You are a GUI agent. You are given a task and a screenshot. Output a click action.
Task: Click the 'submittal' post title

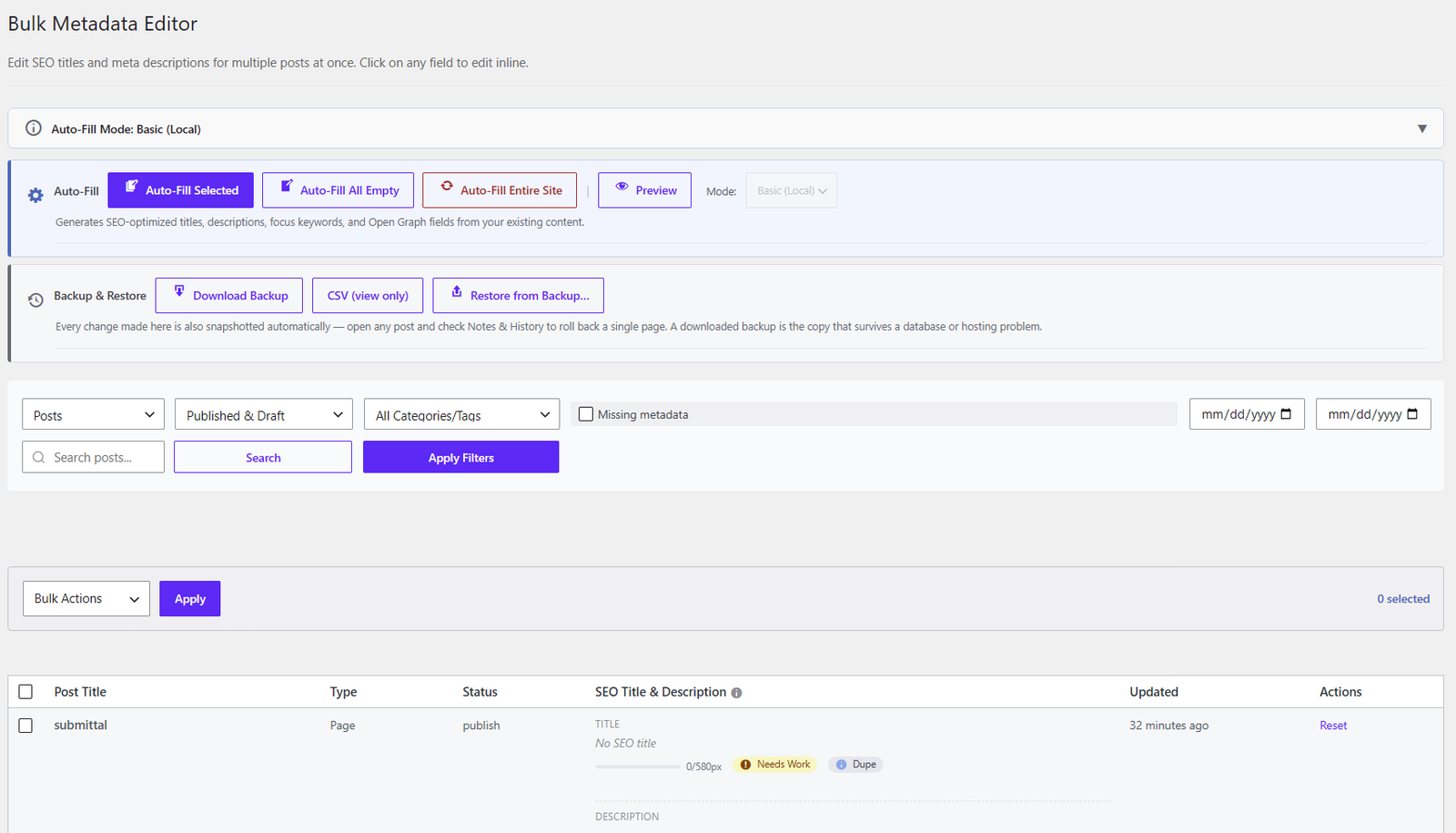tap(80, 726)
